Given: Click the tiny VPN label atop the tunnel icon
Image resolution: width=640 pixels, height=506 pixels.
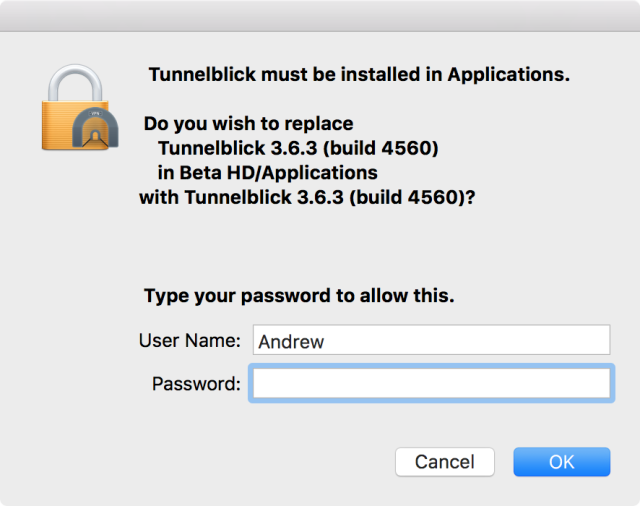Looking at the screenshot, I should (x=95, y=113).
